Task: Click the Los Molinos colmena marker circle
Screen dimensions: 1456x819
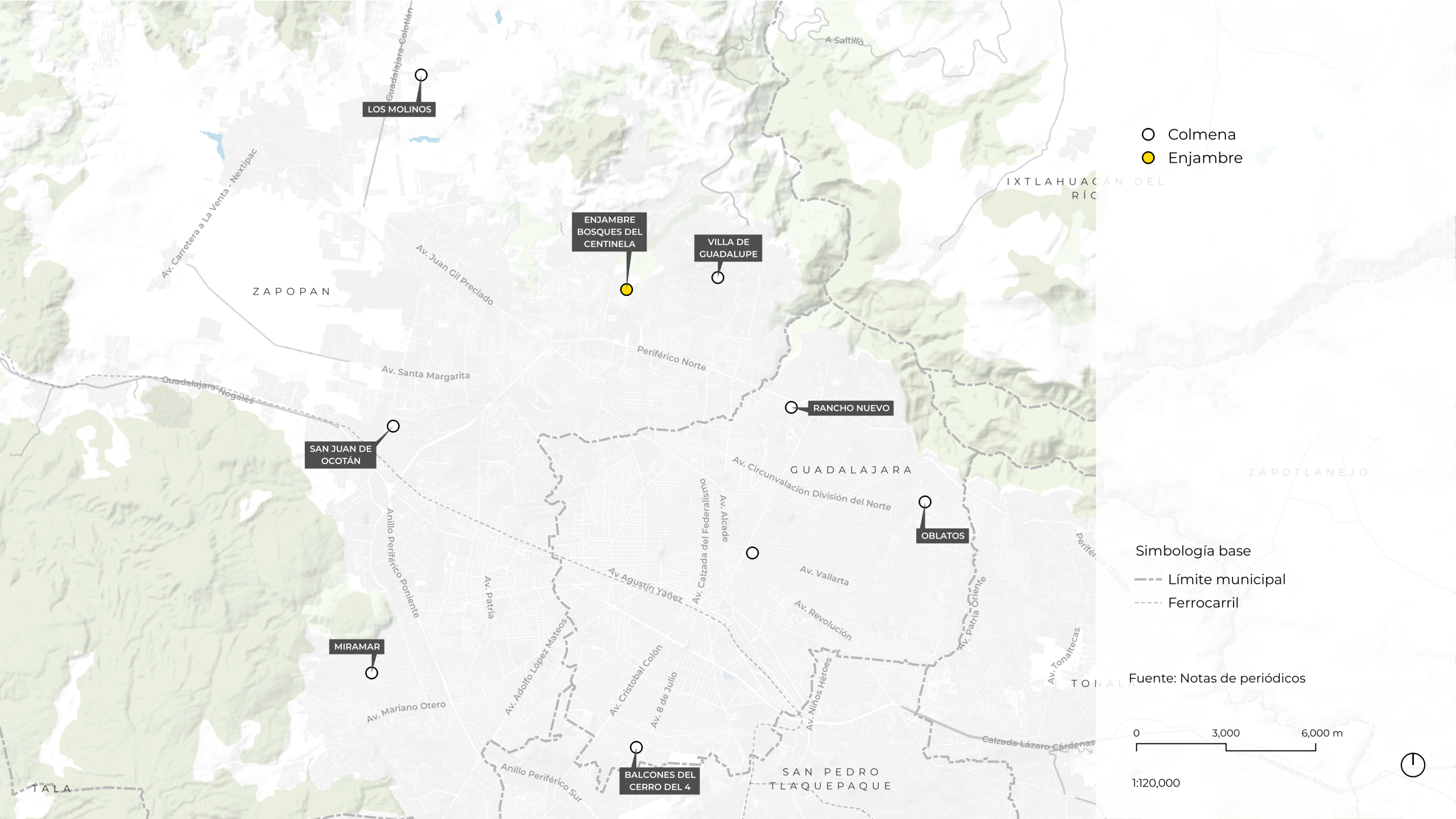Action: pyautogui.click(x=421, y=75)
